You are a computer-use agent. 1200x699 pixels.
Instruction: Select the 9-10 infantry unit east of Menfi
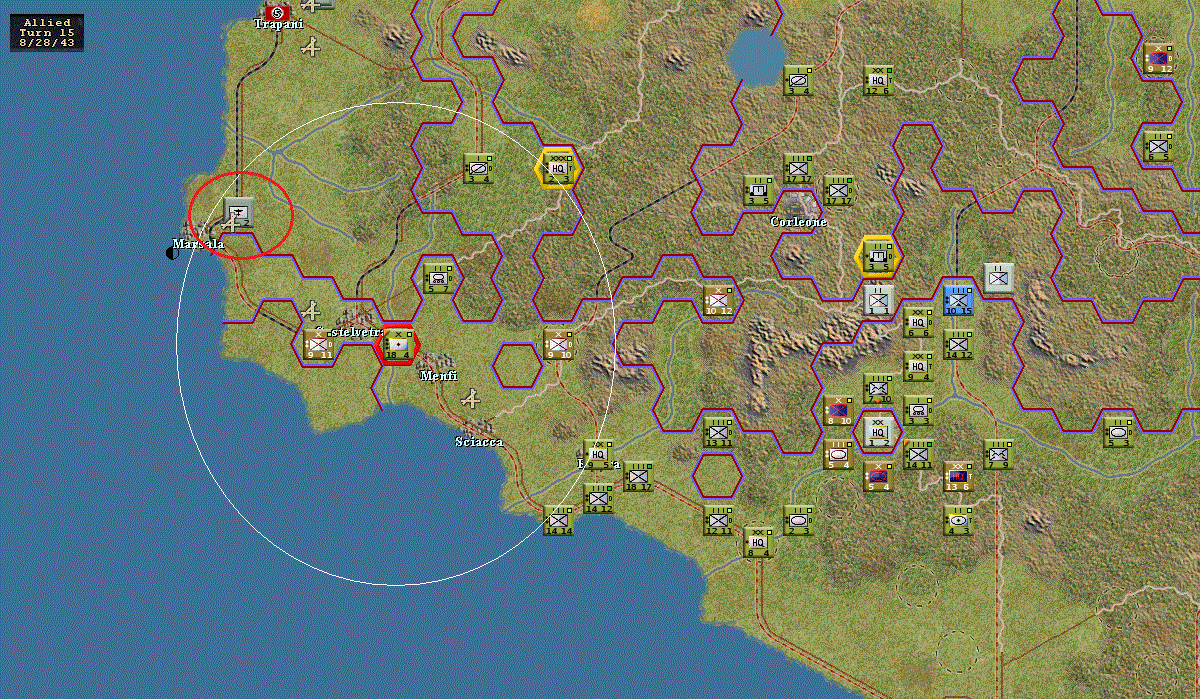coord(558,345)
